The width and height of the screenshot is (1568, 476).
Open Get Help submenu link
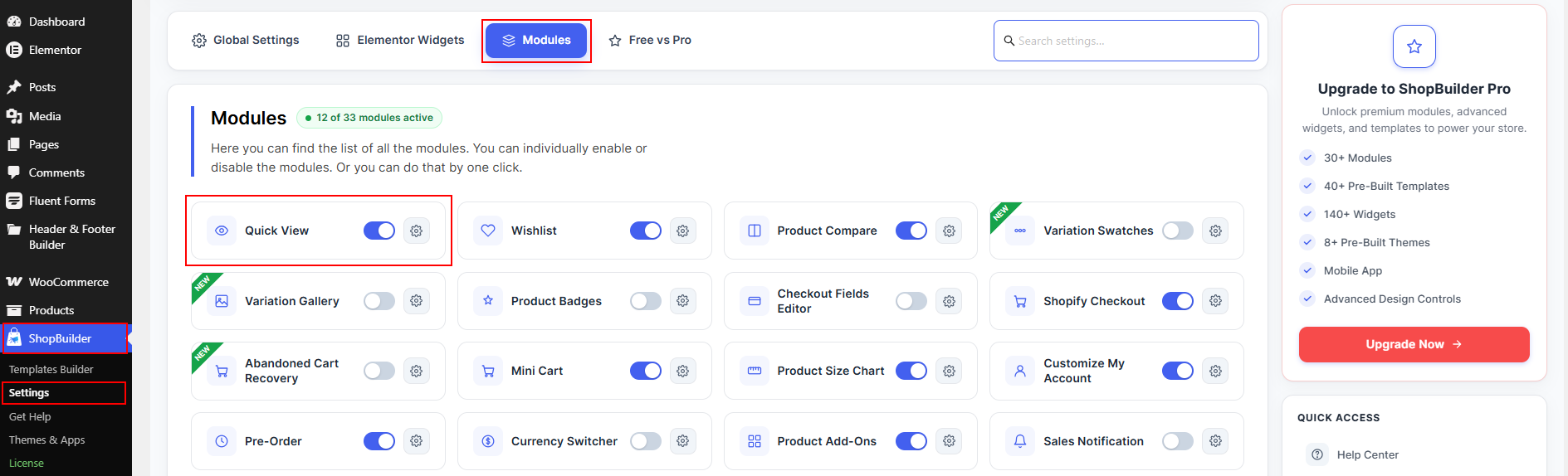click(30, 416)
